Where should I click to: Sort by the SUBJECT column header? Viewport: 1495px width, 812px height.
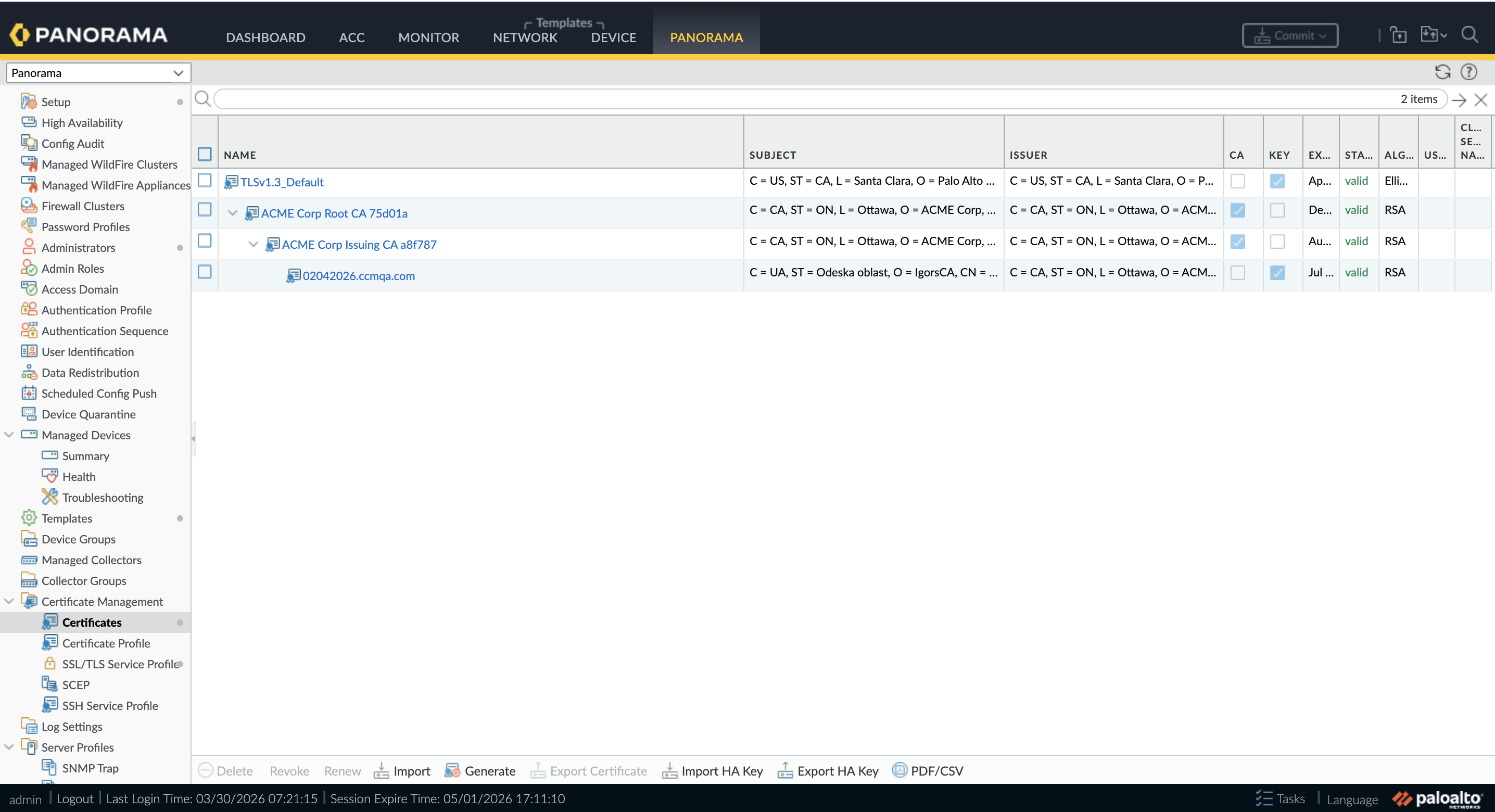772,155
